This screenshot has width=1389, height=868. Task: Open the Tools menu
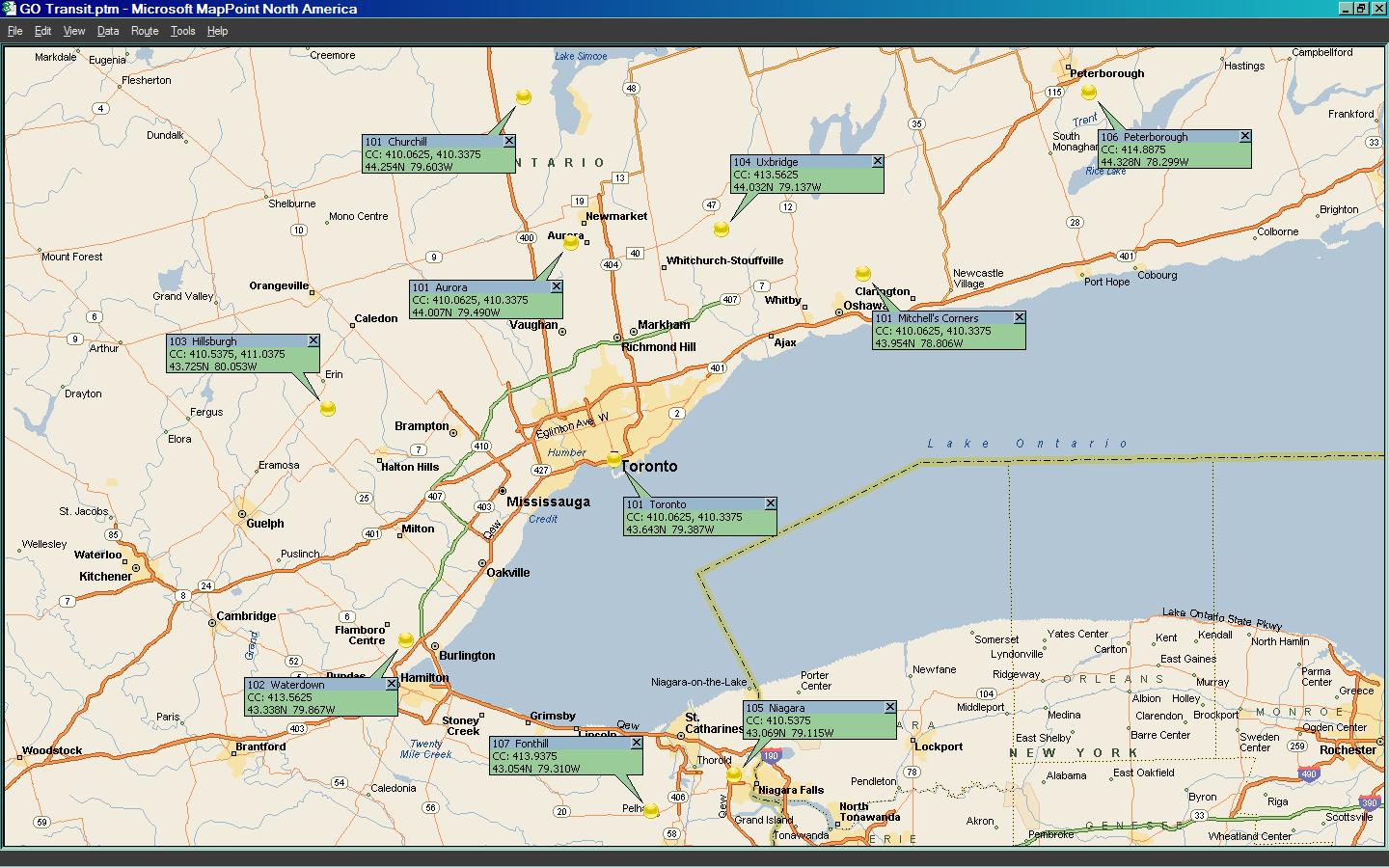182,30
